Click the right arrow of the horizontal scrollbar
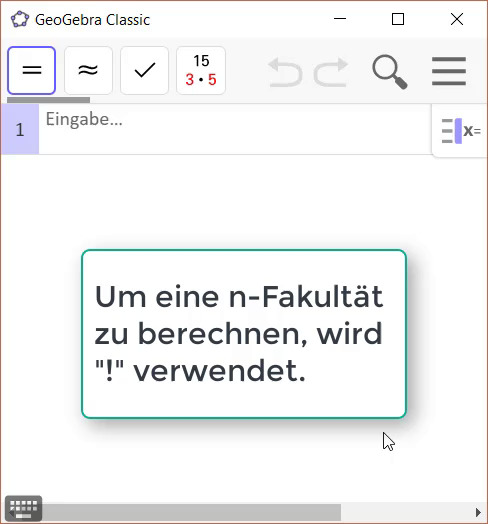Screen dimensions: 488x524 (478, 512)
